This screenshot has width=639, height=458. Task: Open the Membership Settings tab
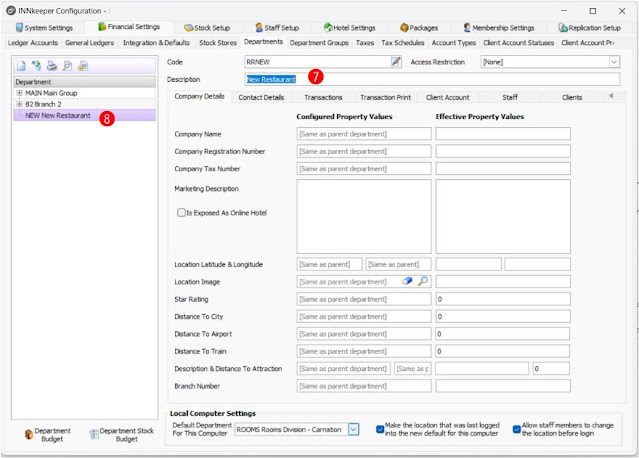point(499,28)
